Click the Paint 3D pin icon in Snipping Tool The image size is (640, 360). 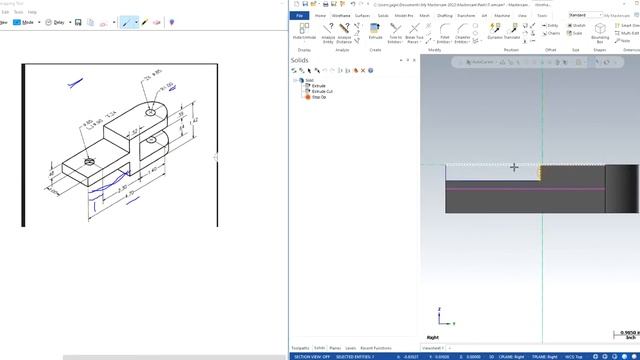click(x=172, y=22)
